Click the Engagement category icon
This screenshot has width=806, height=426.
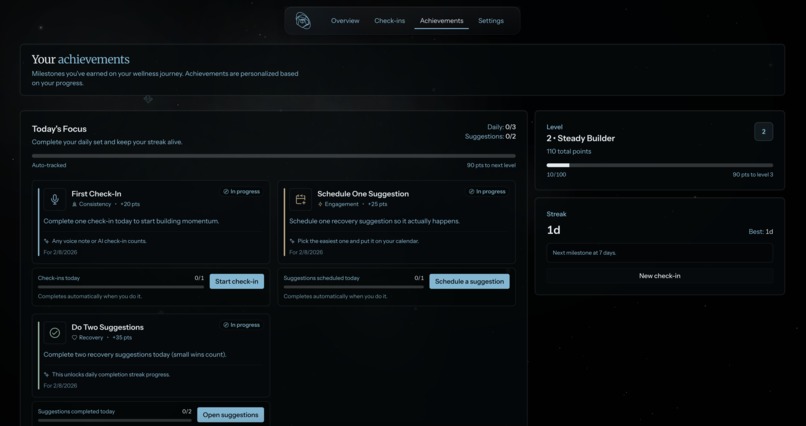tap(320, 205)
